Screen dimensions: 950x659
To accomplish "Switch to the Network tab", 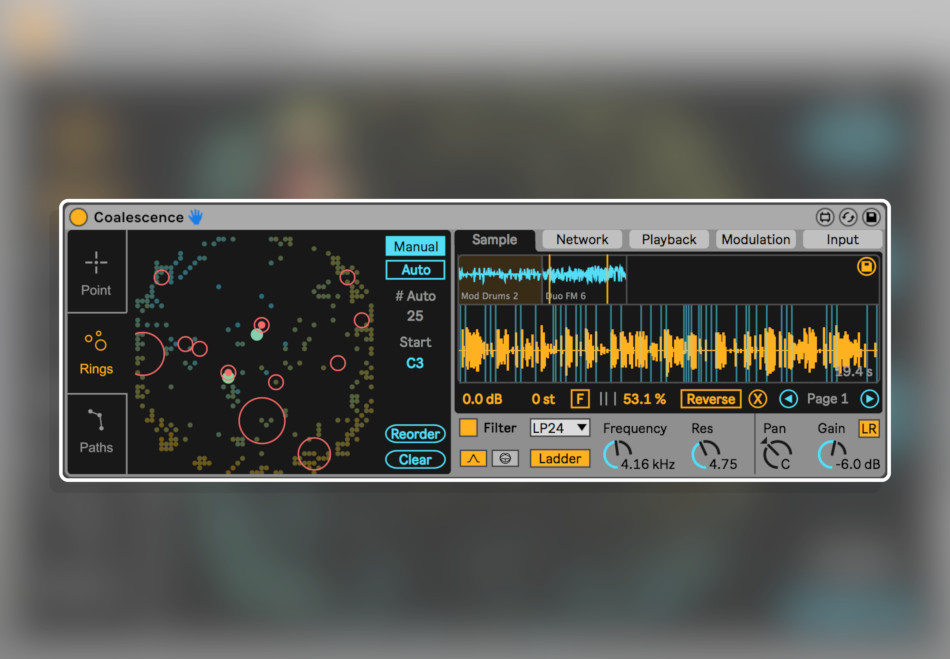I will [582, 240].
